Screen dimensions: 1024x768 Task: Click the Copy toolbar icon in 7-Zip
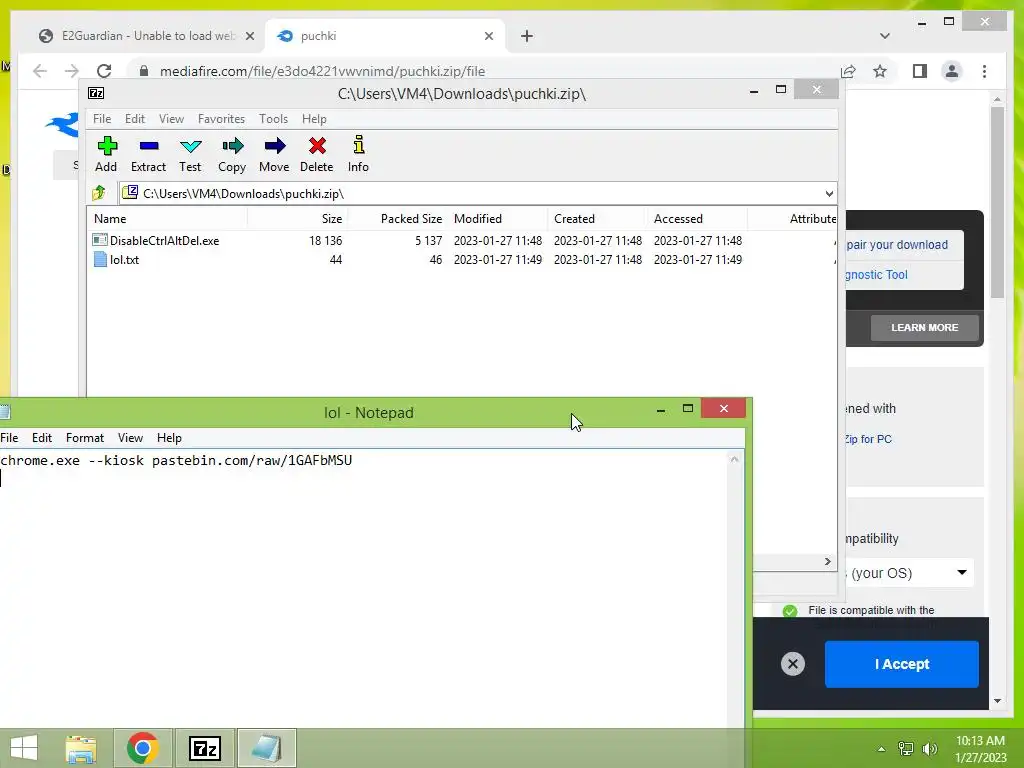(232, 155)
